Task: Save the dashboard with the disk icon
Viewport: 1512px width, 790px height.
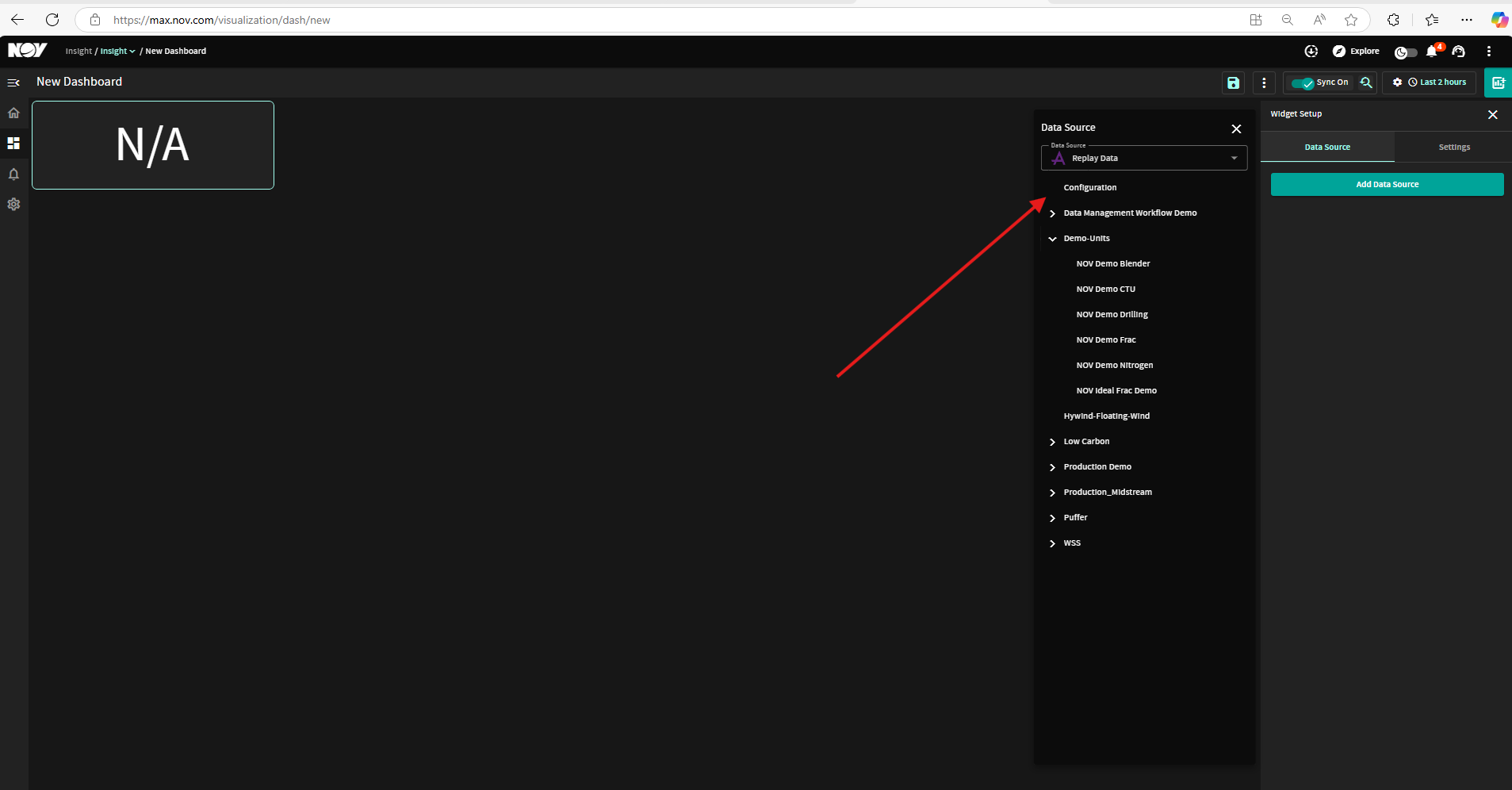Action: 1233,82
